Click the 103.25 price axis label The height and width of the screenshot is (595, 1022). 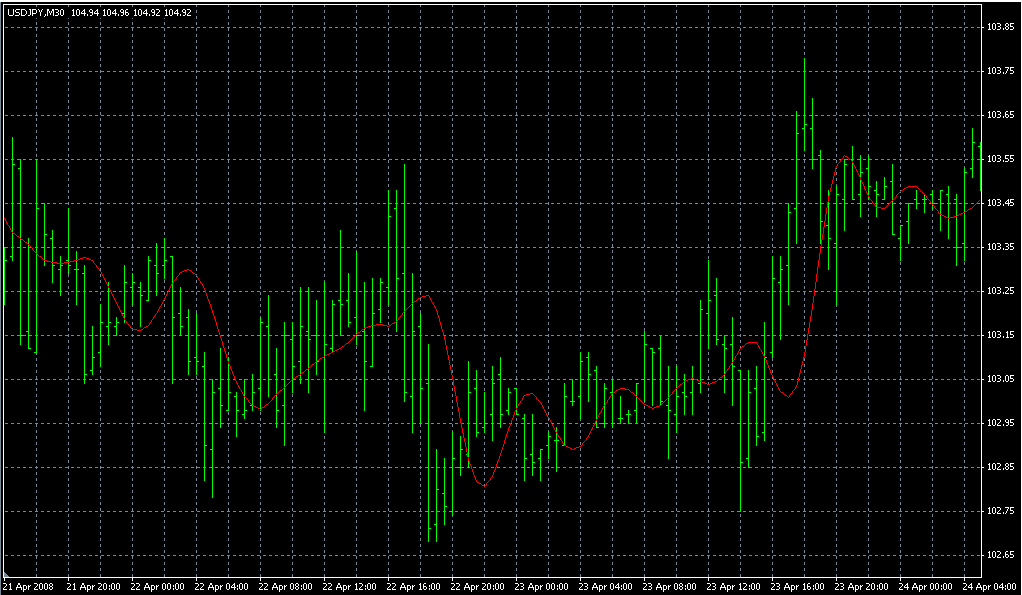coord(1001,291)
